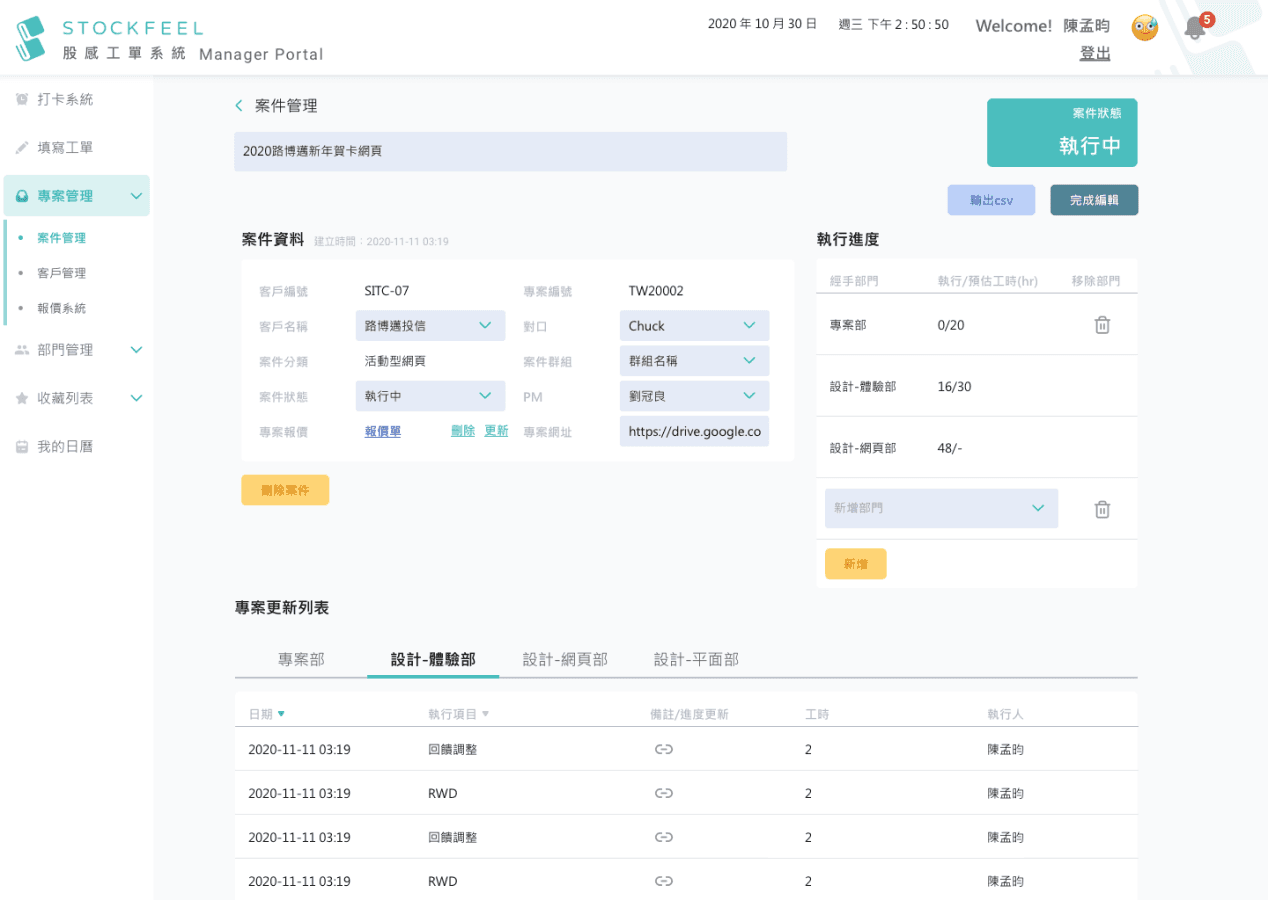Screen dimensions: 1268x900
Task: Switch to 設計-網頁部 tab
Action: point(565,659)
